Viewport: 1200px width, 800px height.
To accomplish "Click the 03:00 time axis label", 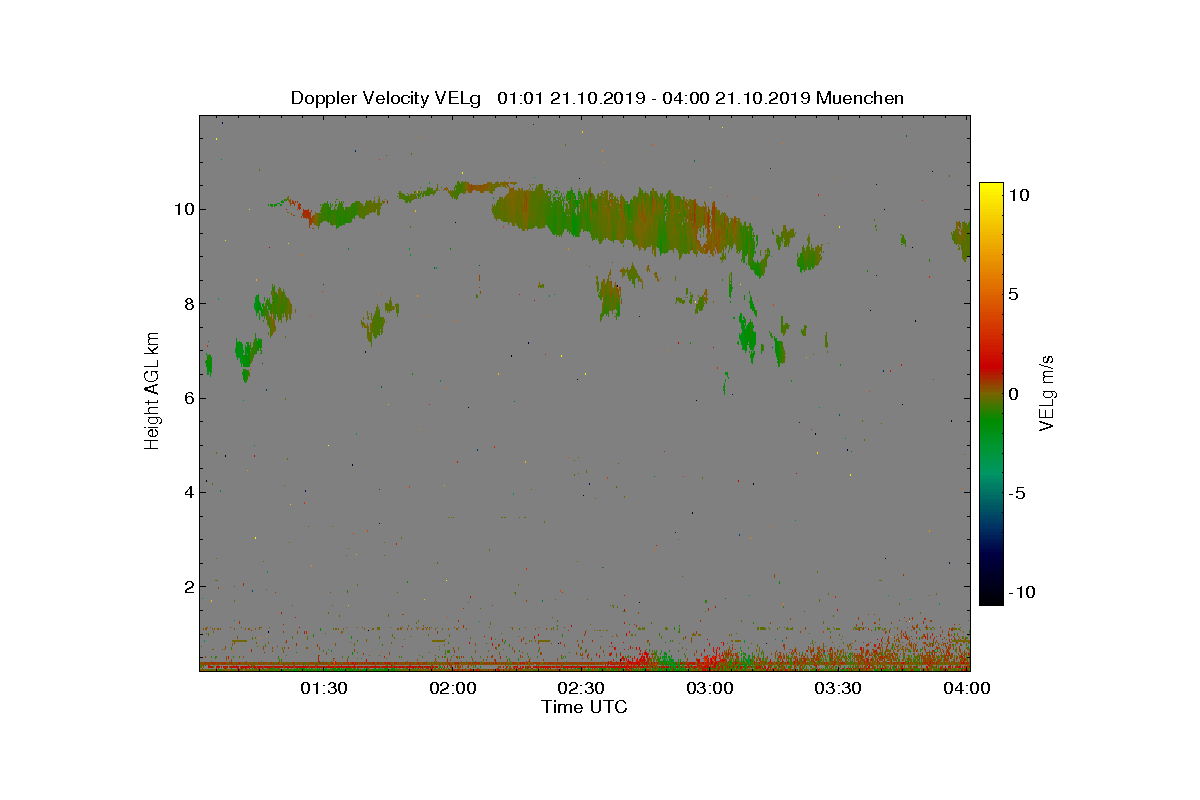I will point(710,688).
